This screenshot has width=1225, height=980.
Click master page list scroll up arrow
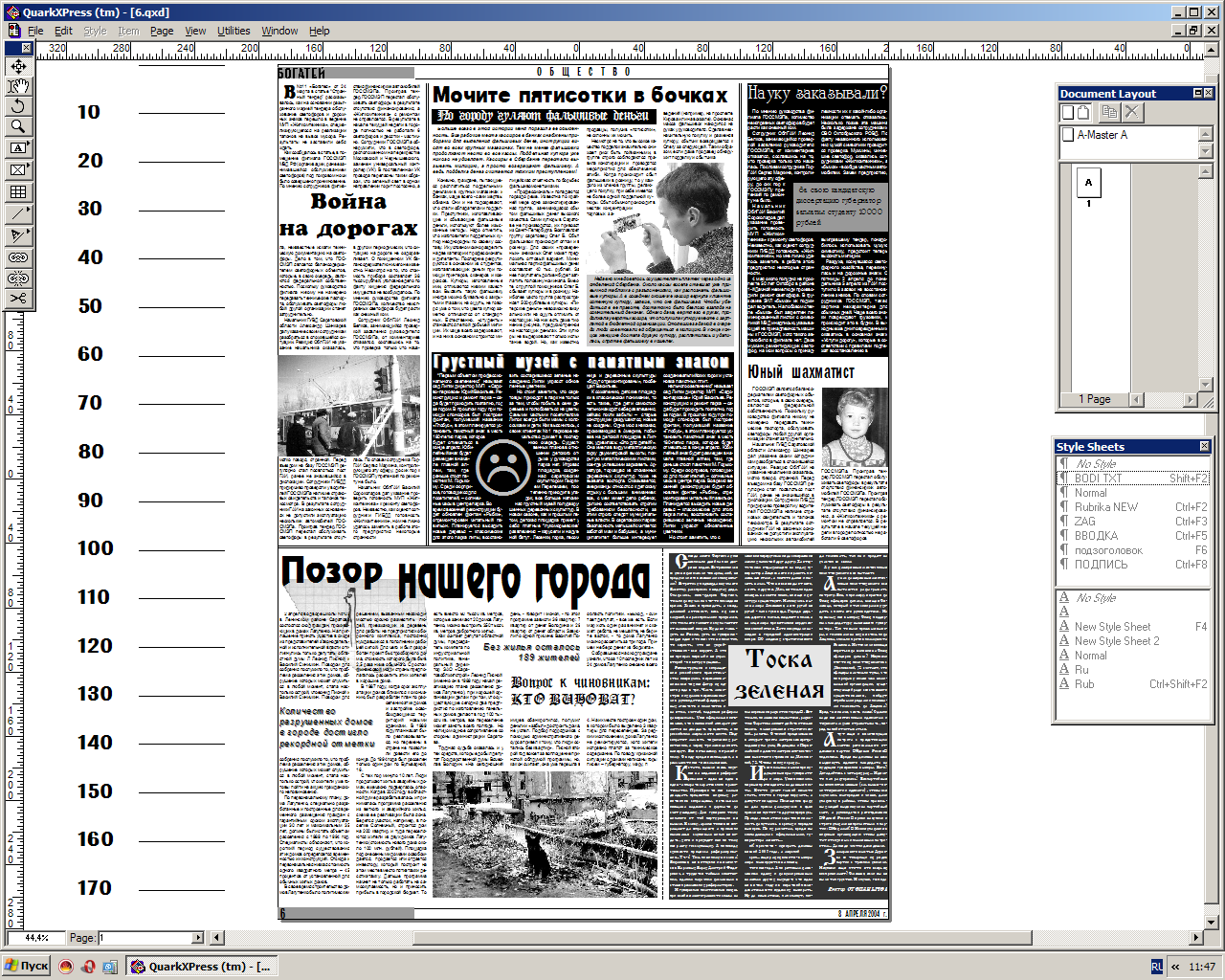coord(1206,135)
